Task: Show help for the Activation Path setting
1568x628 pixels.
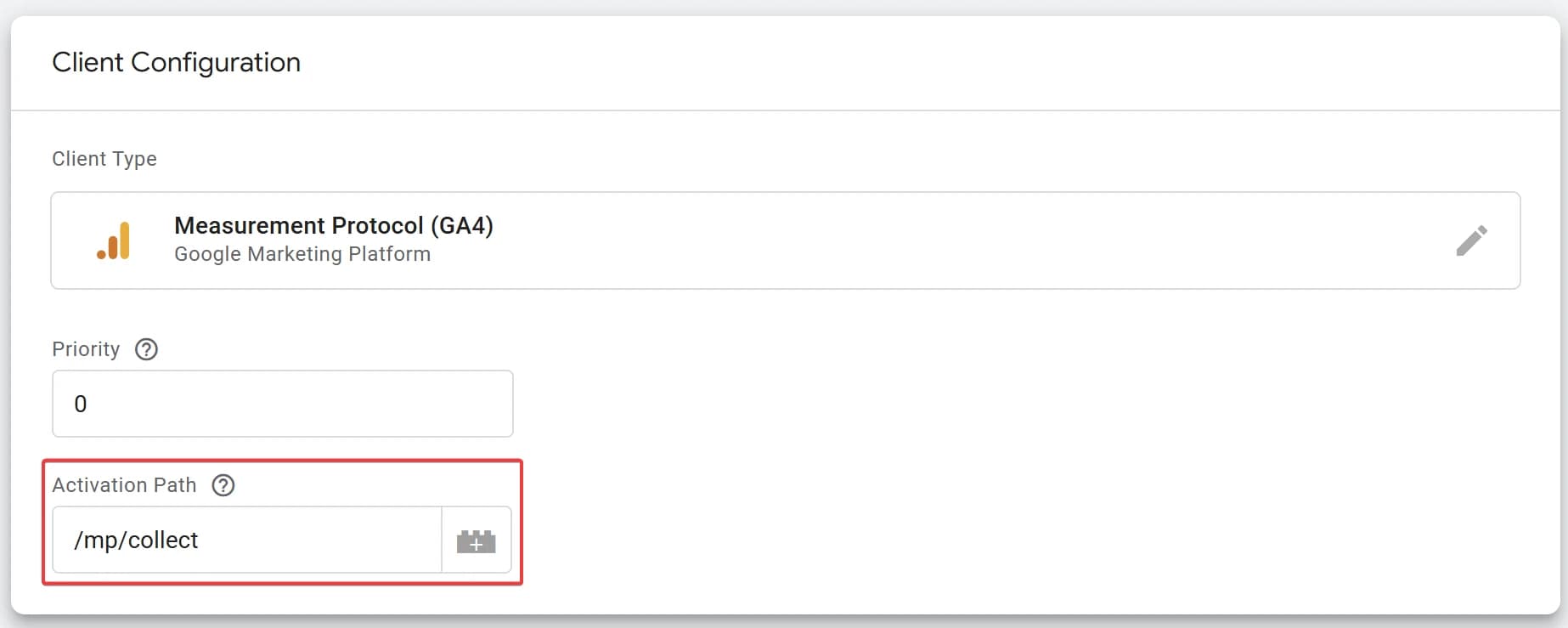Action: click(223, 485)
